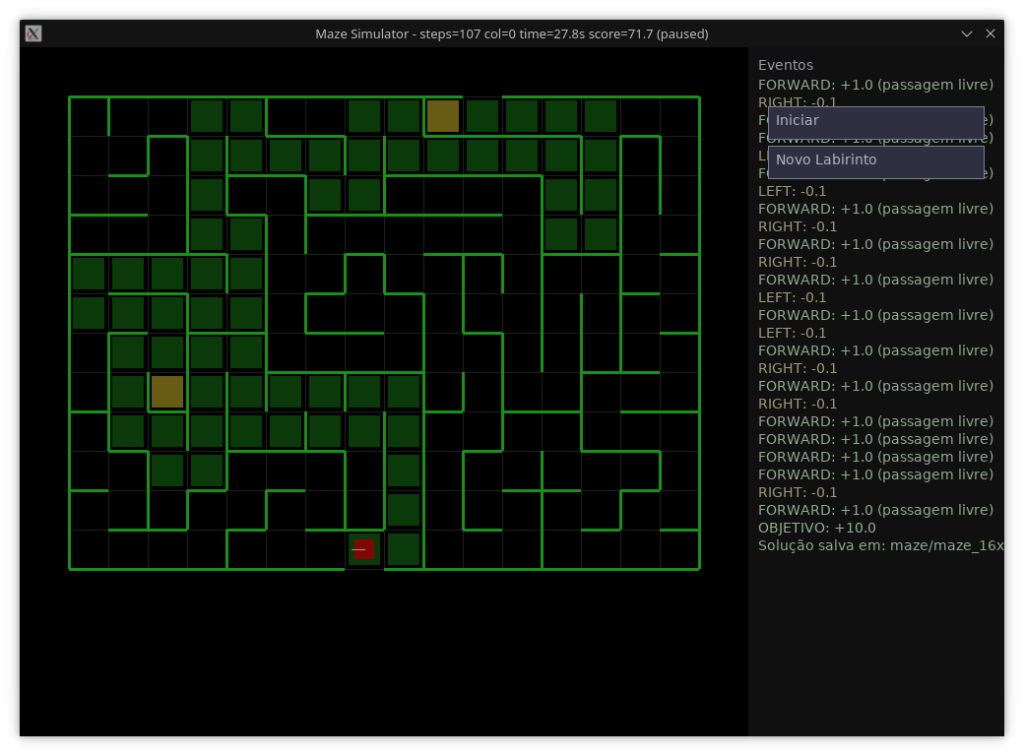The height and width of the screenshot is (756, 1024).
Task: Click the top-right corner cell of the maze
Action: (679, 116)
